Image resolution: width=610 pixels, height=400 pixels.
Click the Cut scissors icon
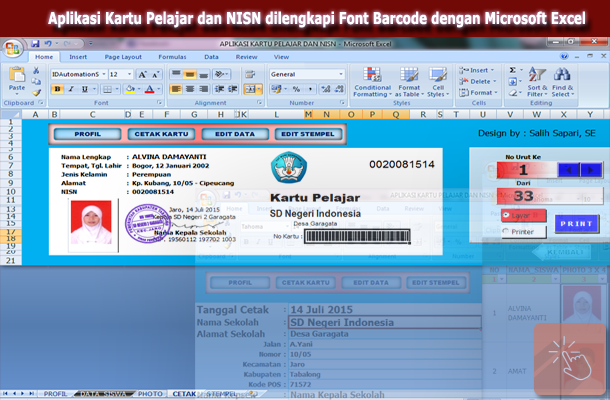tap(36, 70)
